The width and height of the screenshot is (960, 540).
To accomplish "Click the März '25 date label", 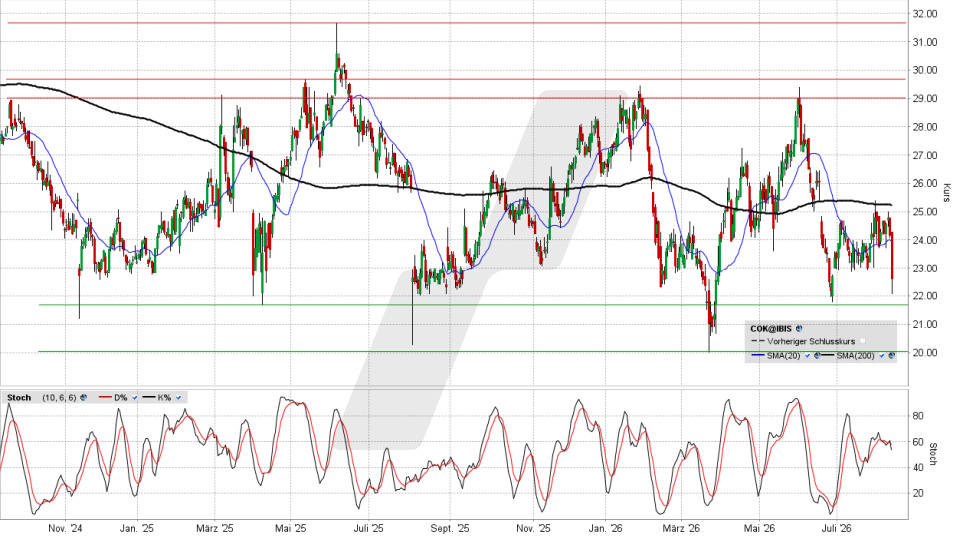I will pos(215,528).
